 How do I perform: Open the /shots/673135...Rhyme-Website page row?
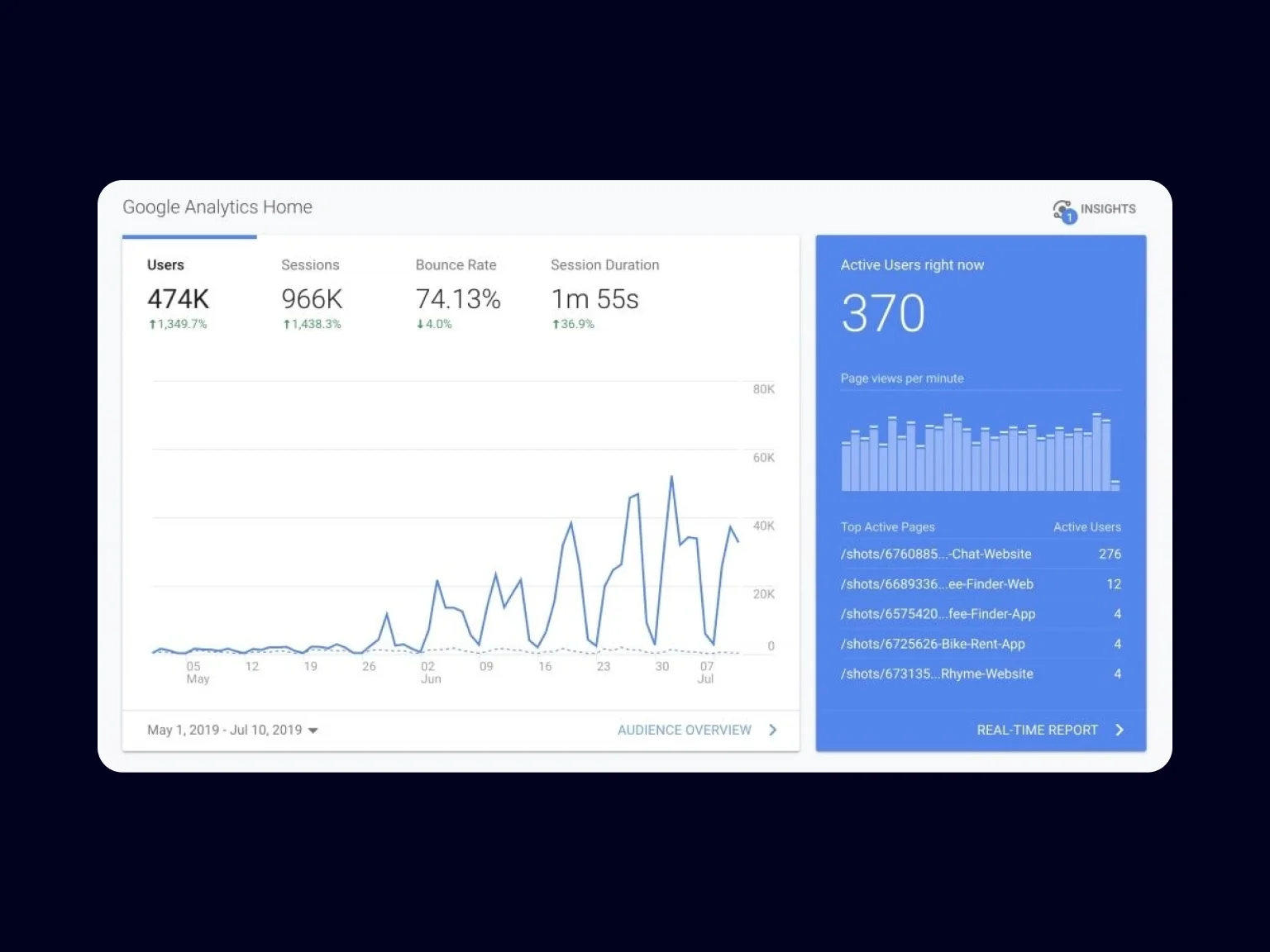click(981, 674)
